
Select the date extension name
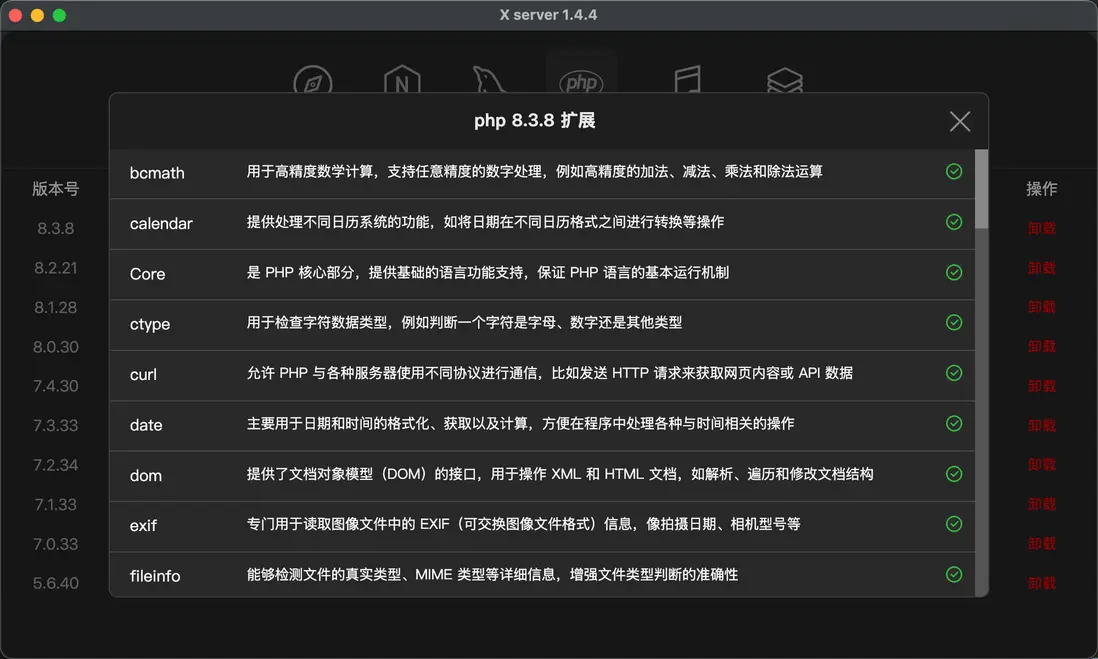coord(146,425)
